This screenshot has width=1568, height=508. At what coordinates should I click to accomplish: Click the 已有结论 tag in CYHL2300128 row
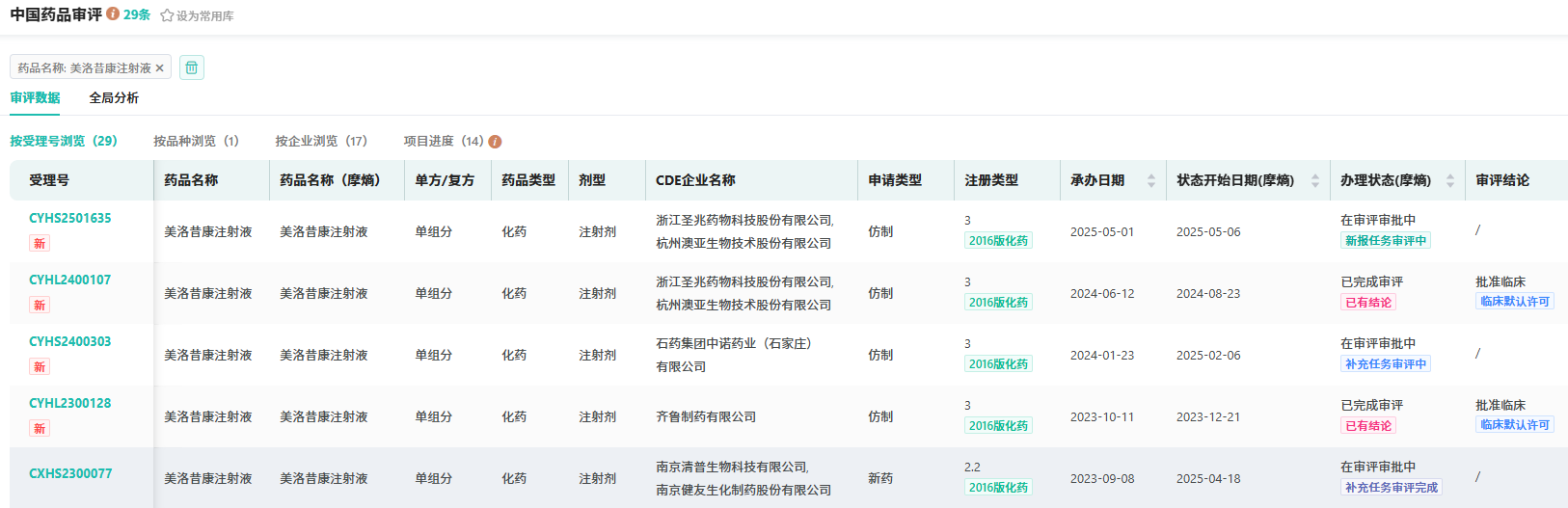click(1367, 426)
